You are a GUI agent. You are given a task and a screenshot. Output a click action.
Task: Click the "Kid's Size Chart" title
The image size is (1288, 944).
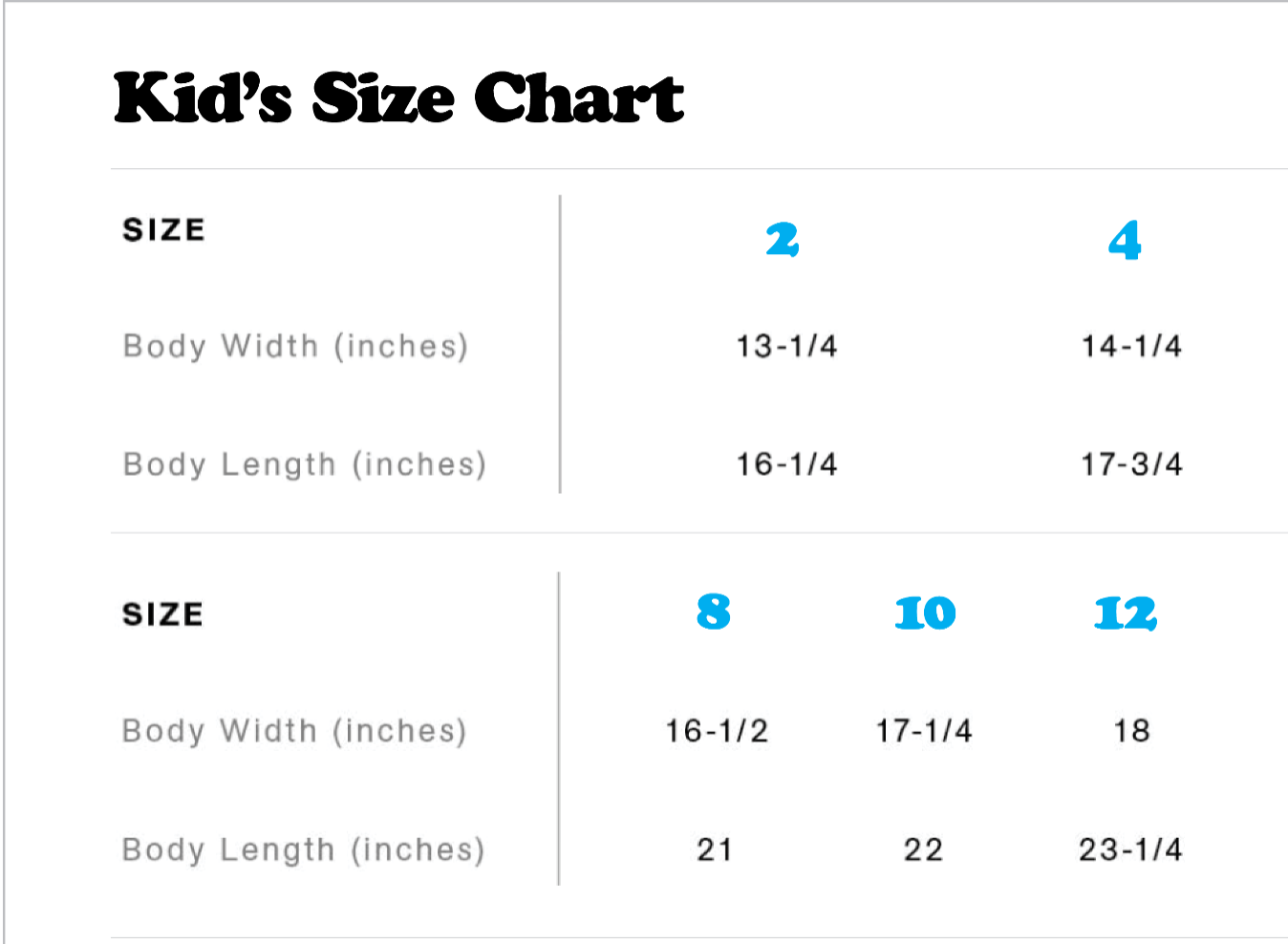coord(398,97)
